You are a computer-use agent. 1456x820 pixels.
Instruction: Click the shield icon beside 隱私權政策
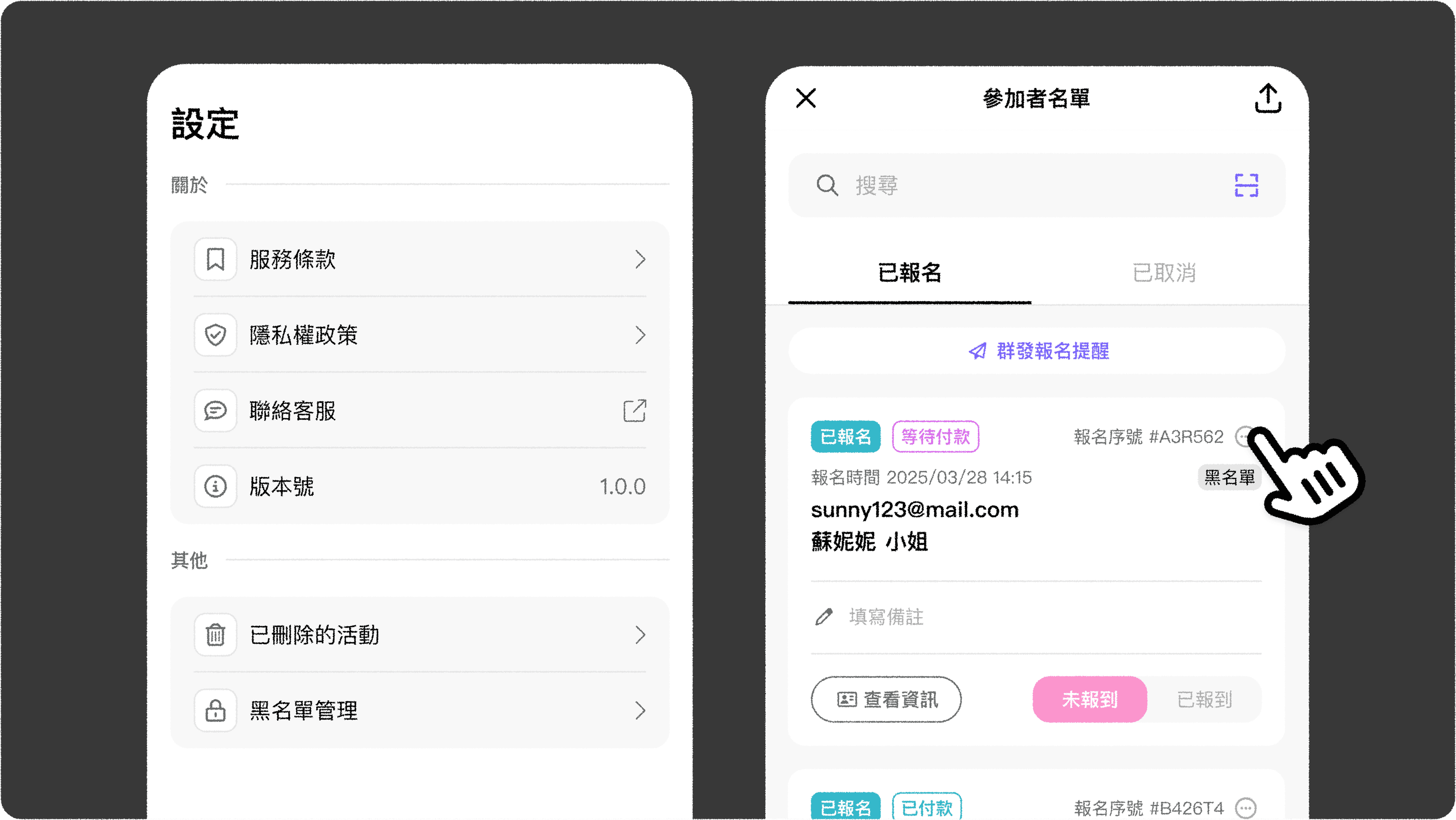point(215,335)
